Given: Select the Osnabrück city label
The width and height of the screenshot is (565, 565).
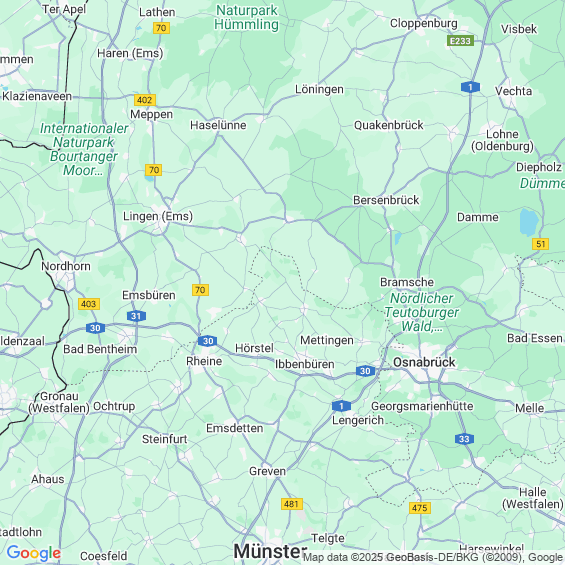Looking at the screenshot, I should pyautogui.click(x=424, y=362).
